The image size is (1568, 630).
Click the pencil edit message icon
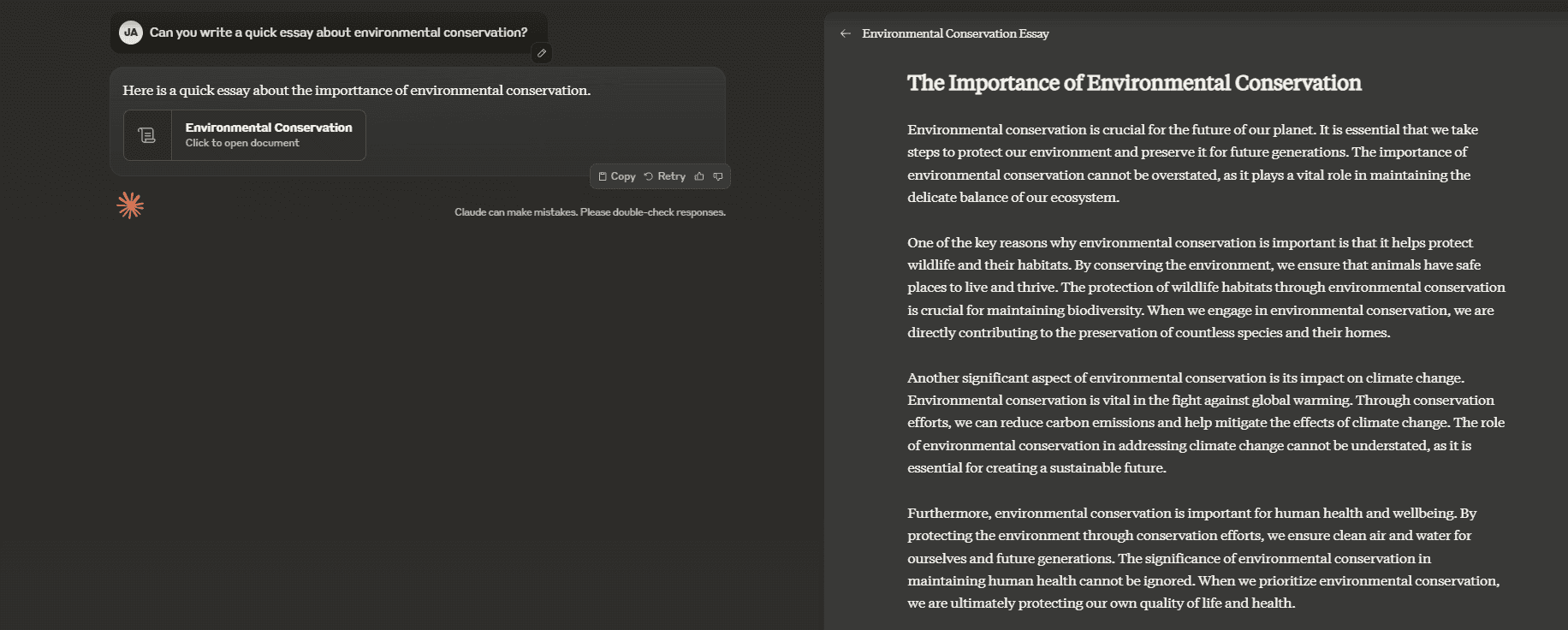pyautogui.click(x=541, y=53)
